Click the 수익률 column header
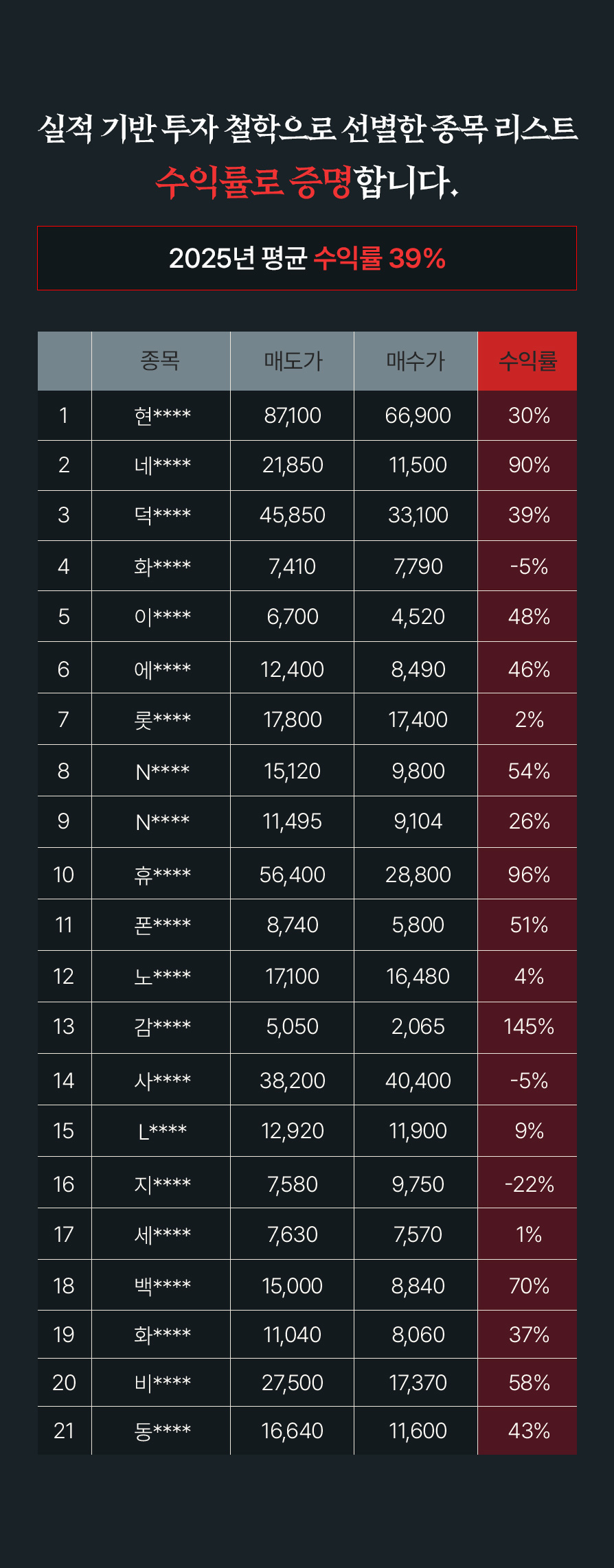 click(x=527, y=361)
